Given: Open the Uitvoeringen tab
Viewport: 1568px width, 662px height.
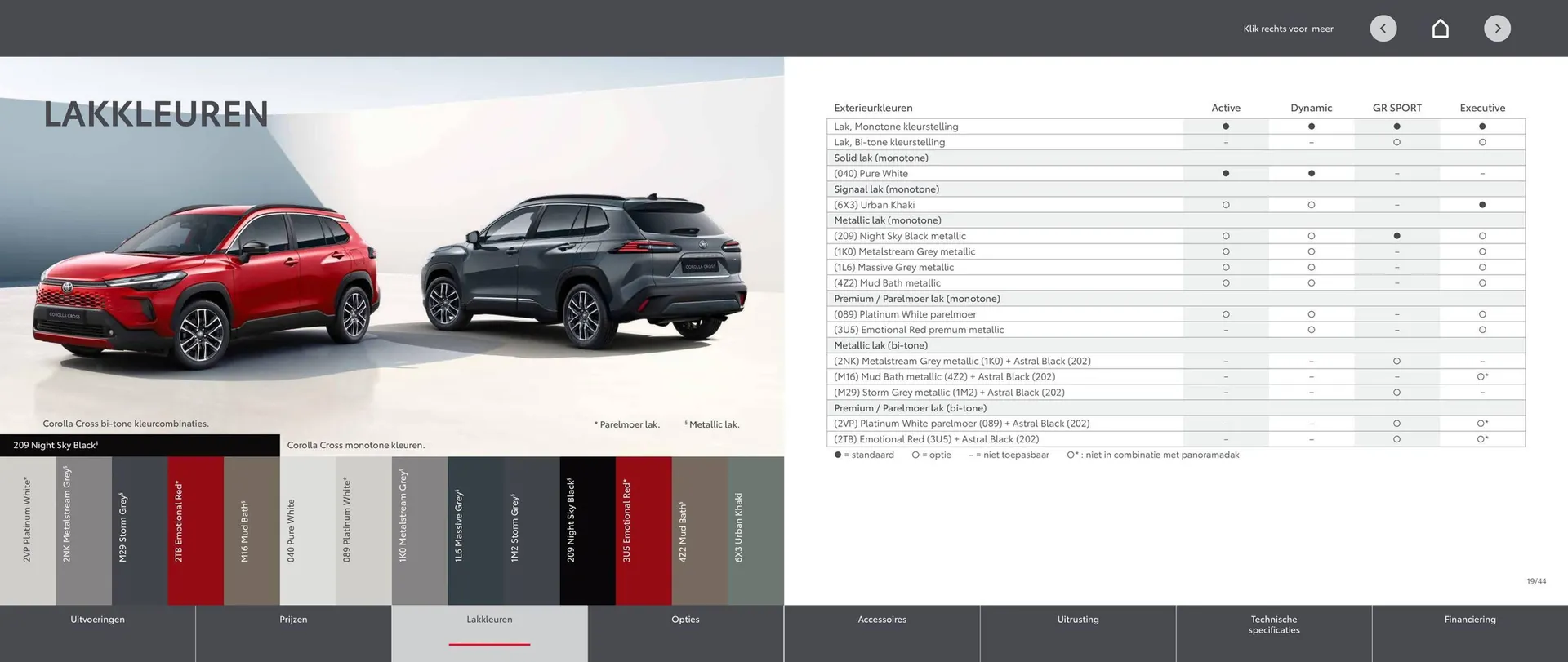Looking at the screenshot, I should [98, 633].
